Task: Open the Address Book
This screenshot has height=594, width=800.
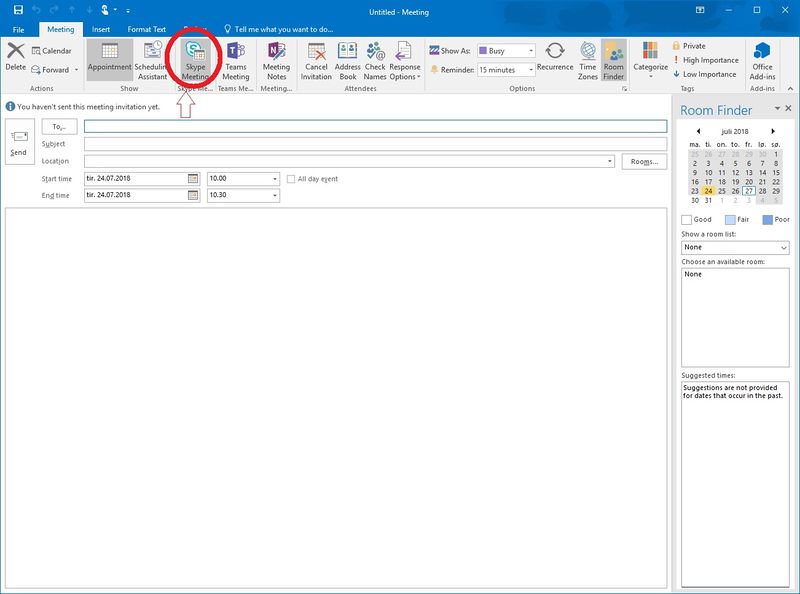Action: click(348, 59)
